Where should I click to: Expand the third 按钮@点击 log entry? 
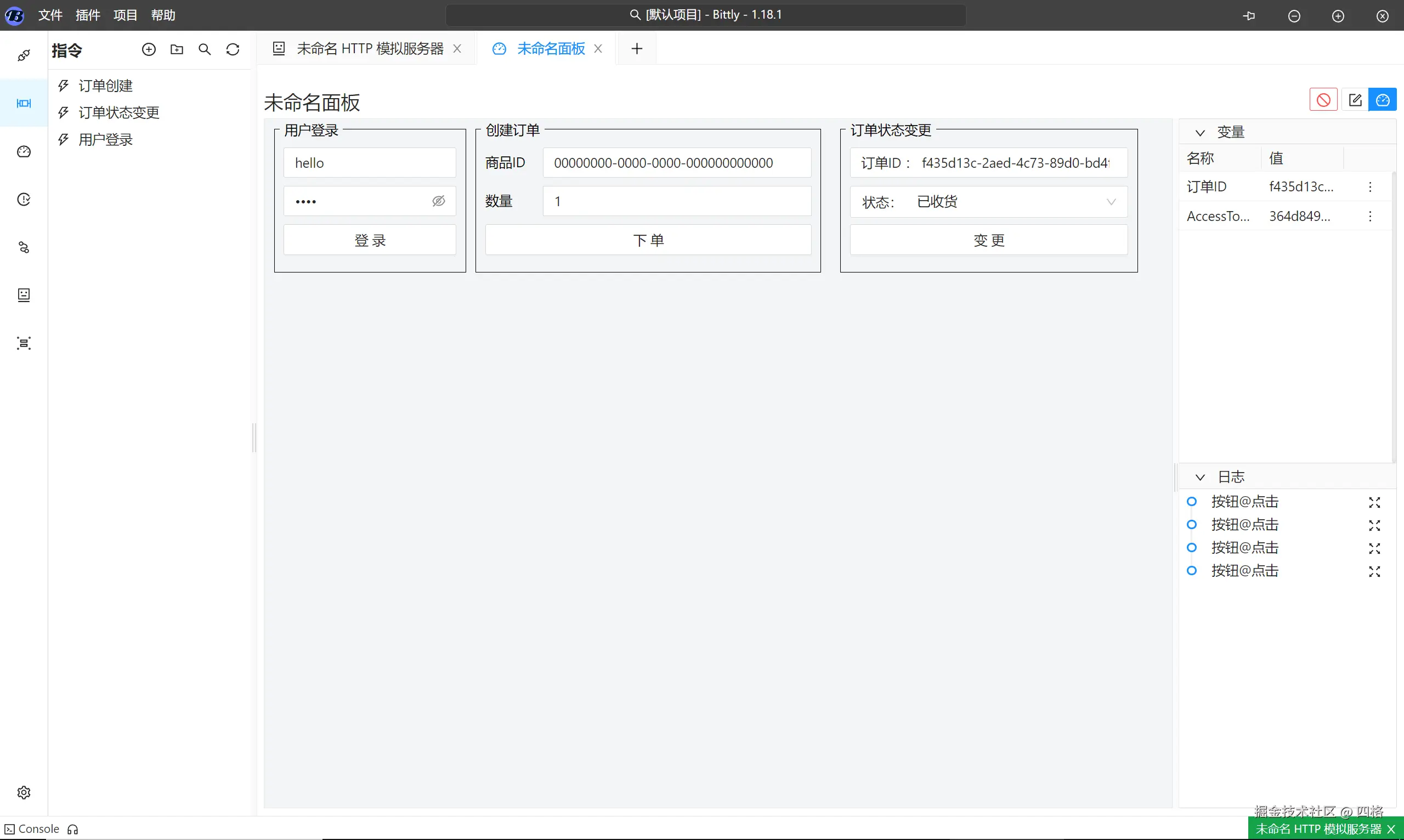(x=1374, y=548)
